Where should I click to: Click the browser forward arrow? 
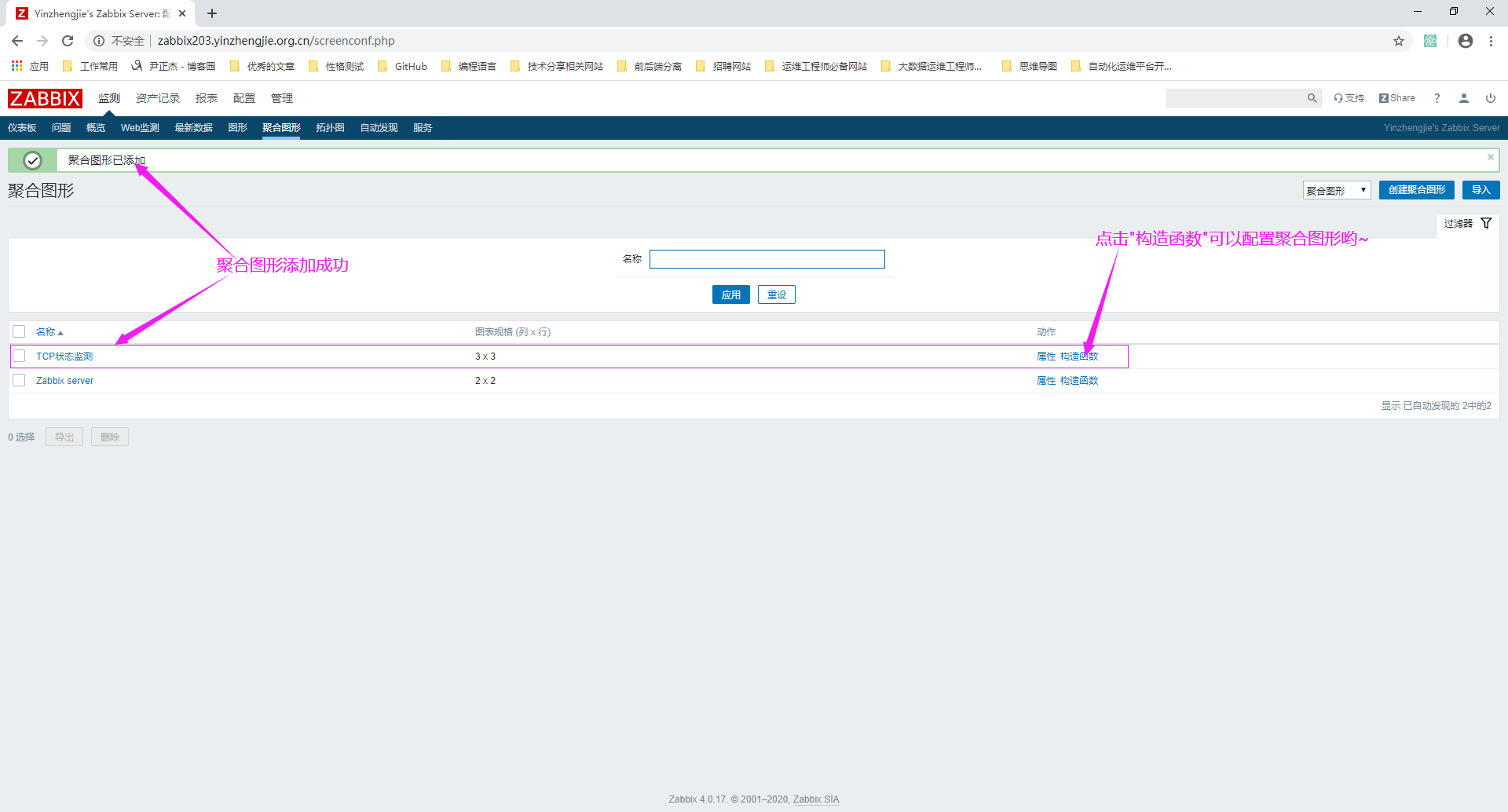[x=42, y=41]
